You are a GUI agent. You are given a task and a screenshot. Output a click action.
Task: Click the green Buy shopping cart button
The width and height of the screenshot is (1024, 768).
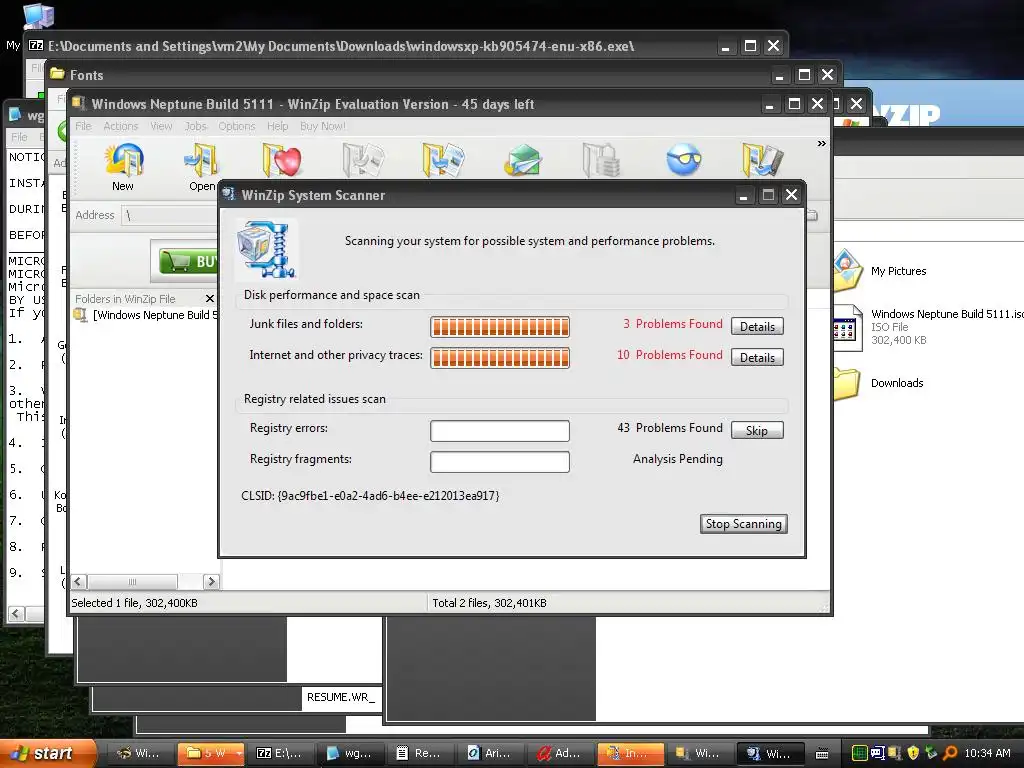(188, 262)
